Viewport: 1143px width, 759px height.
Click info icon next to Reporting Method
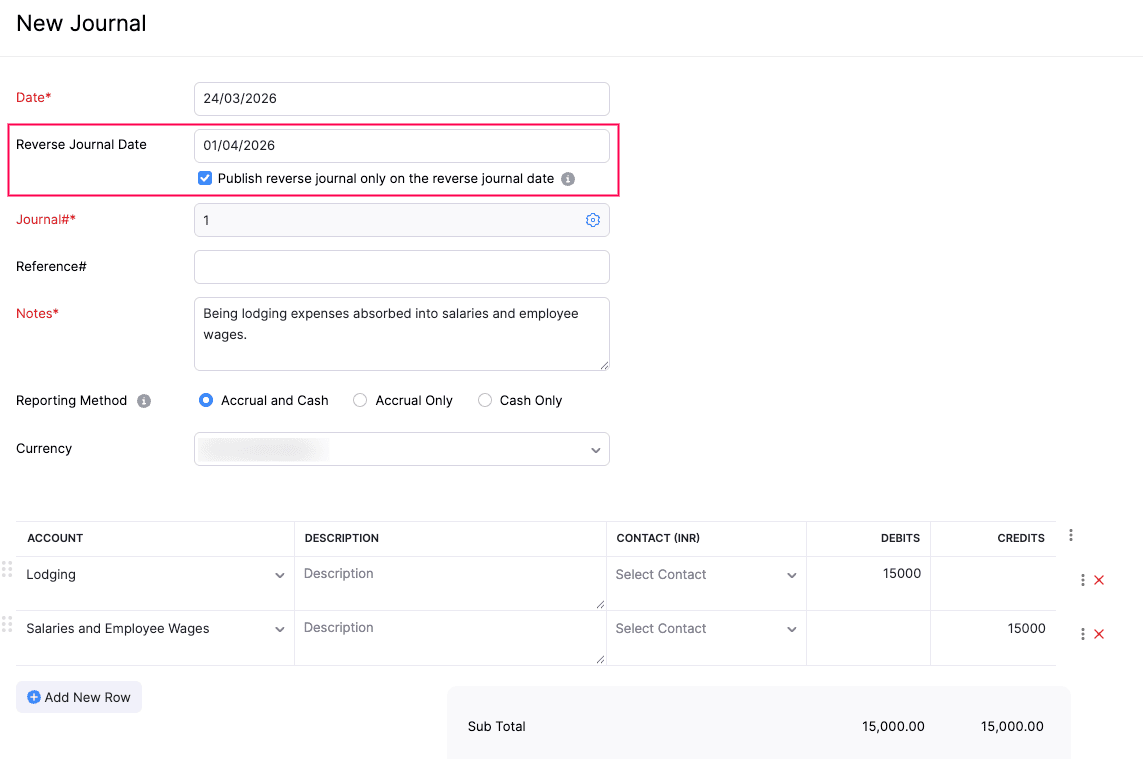pos(144,400)
